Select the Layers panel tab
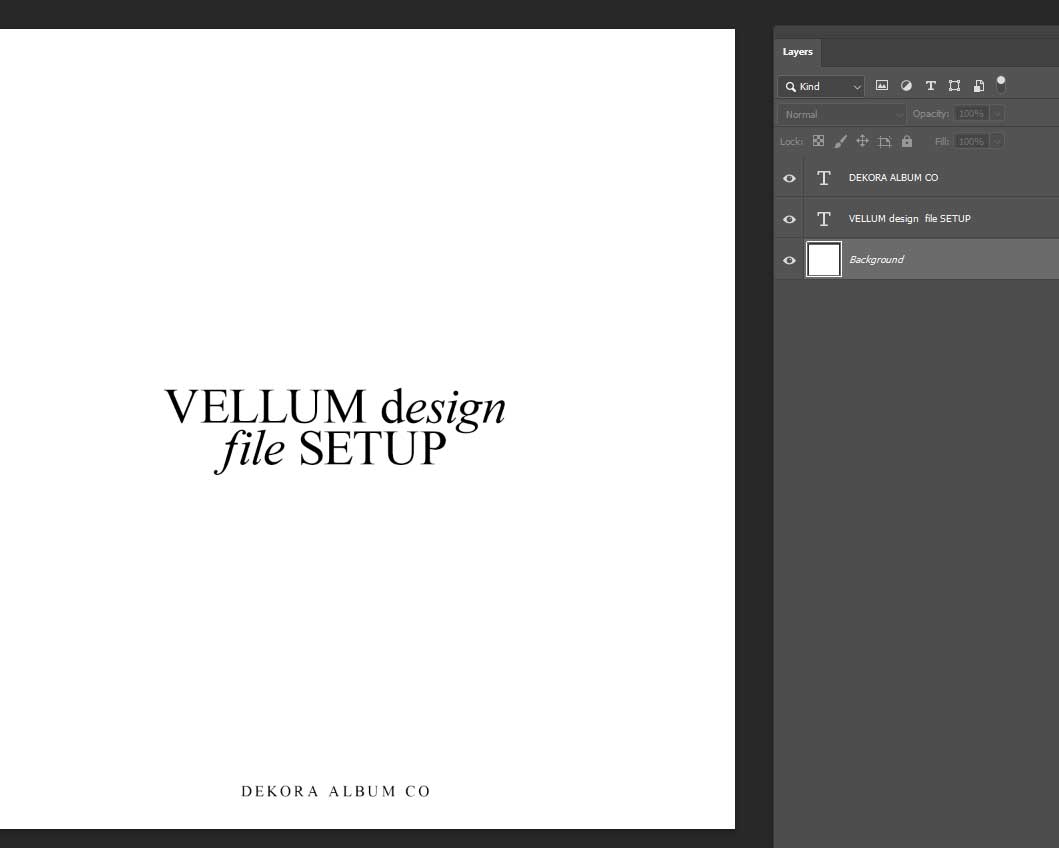The image size is (1059, 848). point(797,52)
